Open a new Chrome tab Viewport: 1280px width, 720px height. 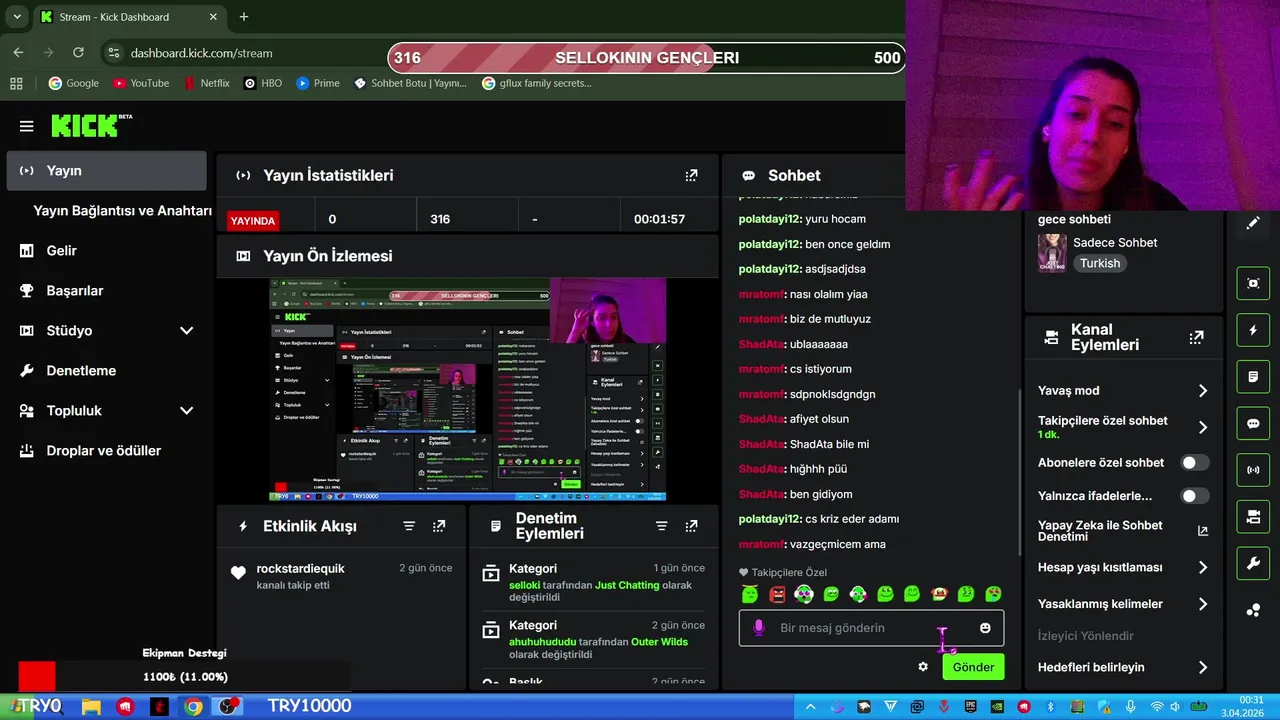point(244,17)
